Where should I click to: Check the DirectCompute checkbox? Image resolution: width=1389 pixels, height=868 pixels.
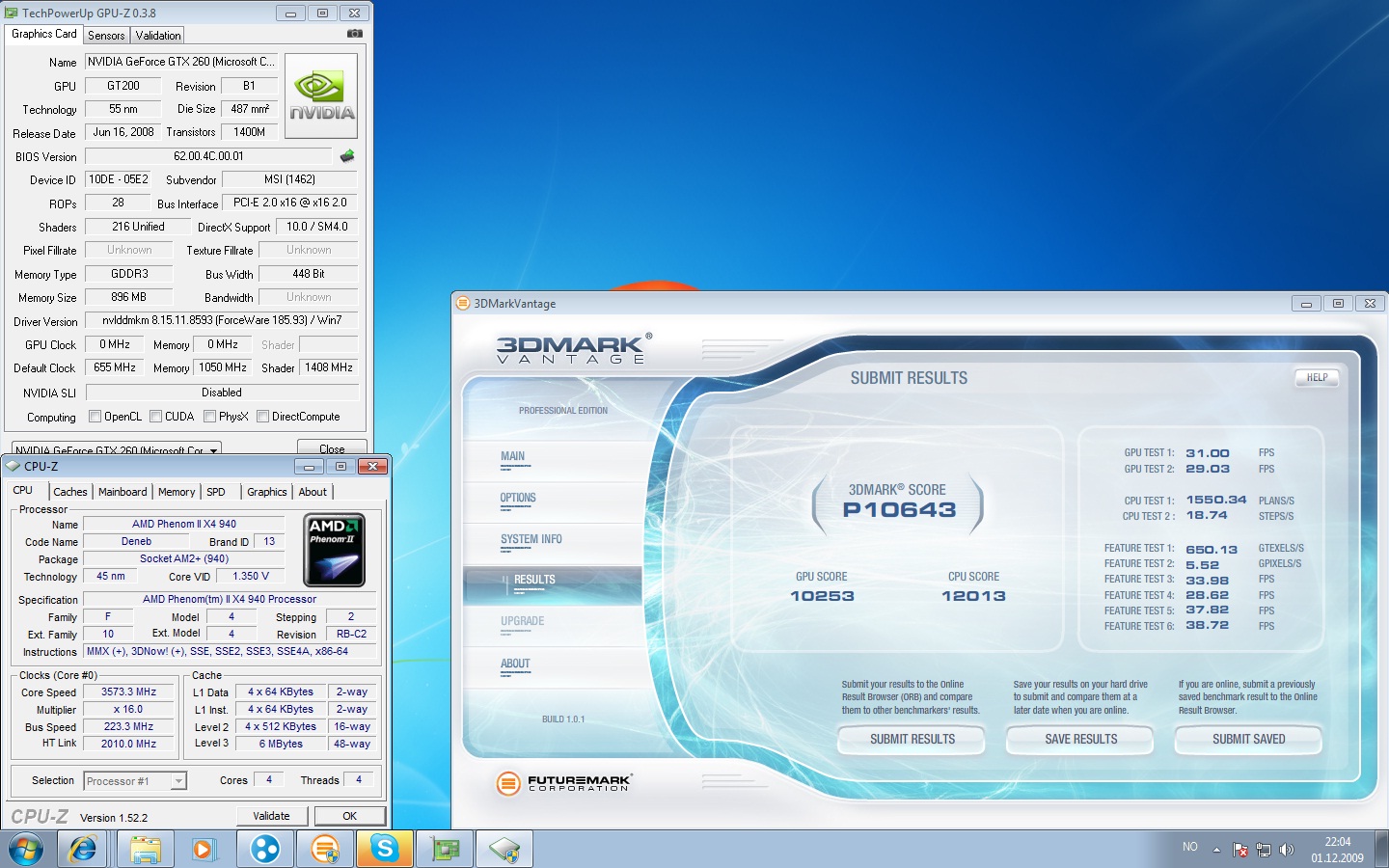pos(262,417)
